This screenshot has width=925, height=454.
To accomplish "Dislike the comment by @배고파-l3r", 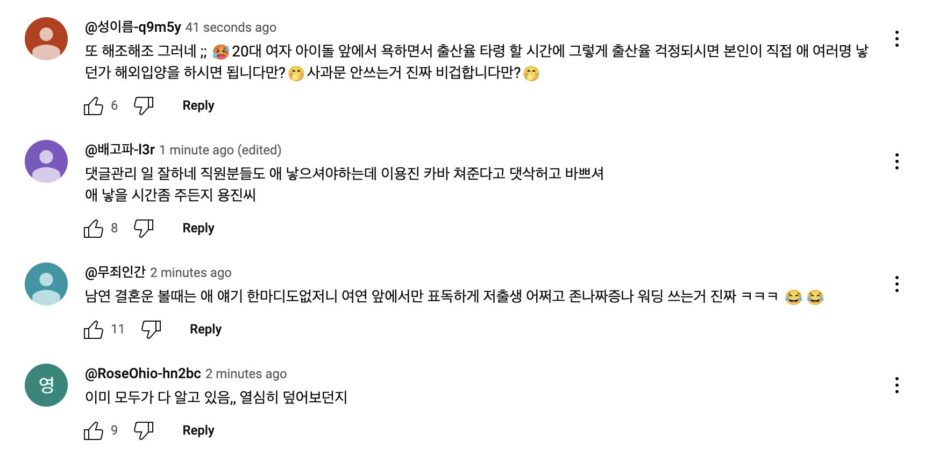I will click(x=144, y=228).
